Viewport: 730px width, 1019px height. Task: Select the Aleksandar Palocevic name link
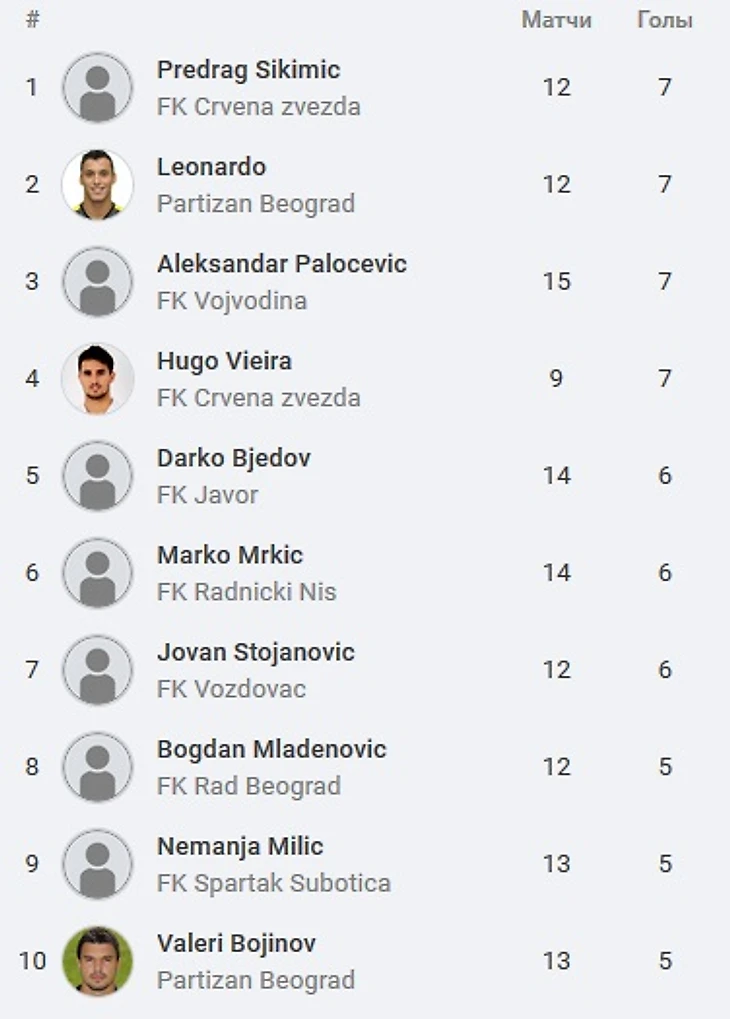pyautogui.click(x=281, y=264)
